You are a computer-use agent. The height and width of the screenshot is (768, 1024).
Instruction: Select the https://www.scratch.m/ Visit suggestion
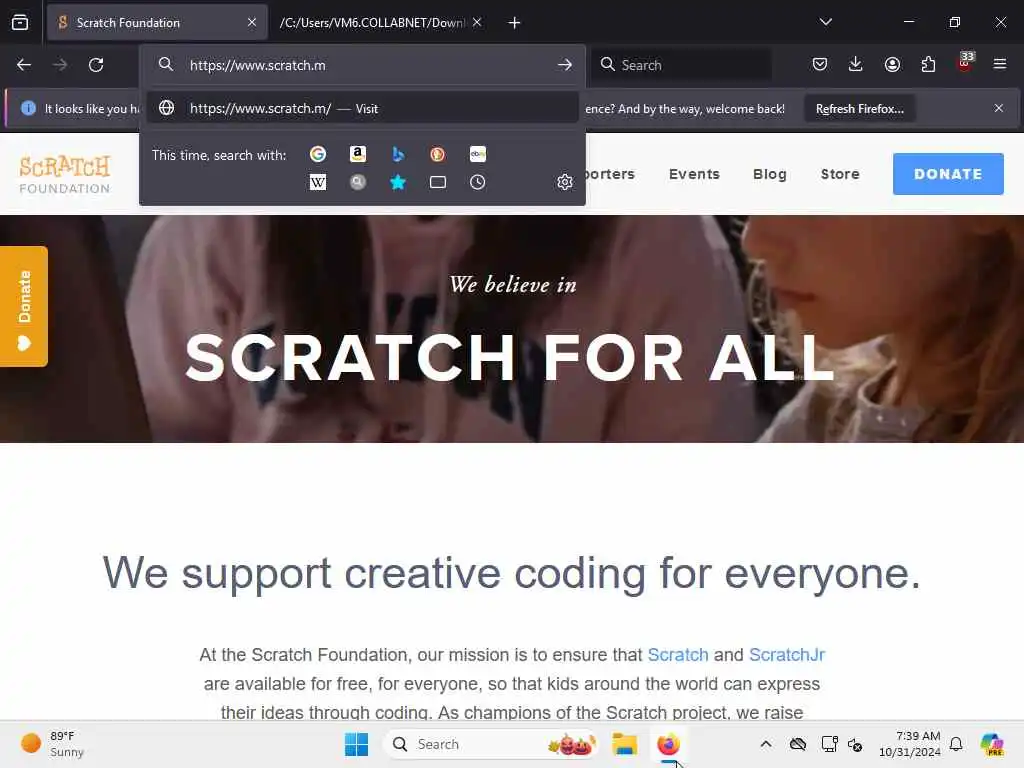[x=362, y=108]
